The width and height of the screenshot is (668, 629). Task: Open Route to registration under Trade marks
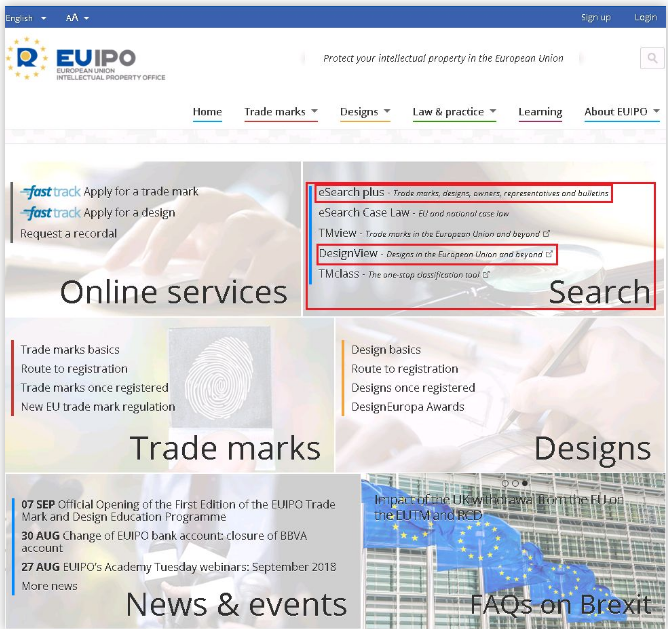click(x=74, y=369)
